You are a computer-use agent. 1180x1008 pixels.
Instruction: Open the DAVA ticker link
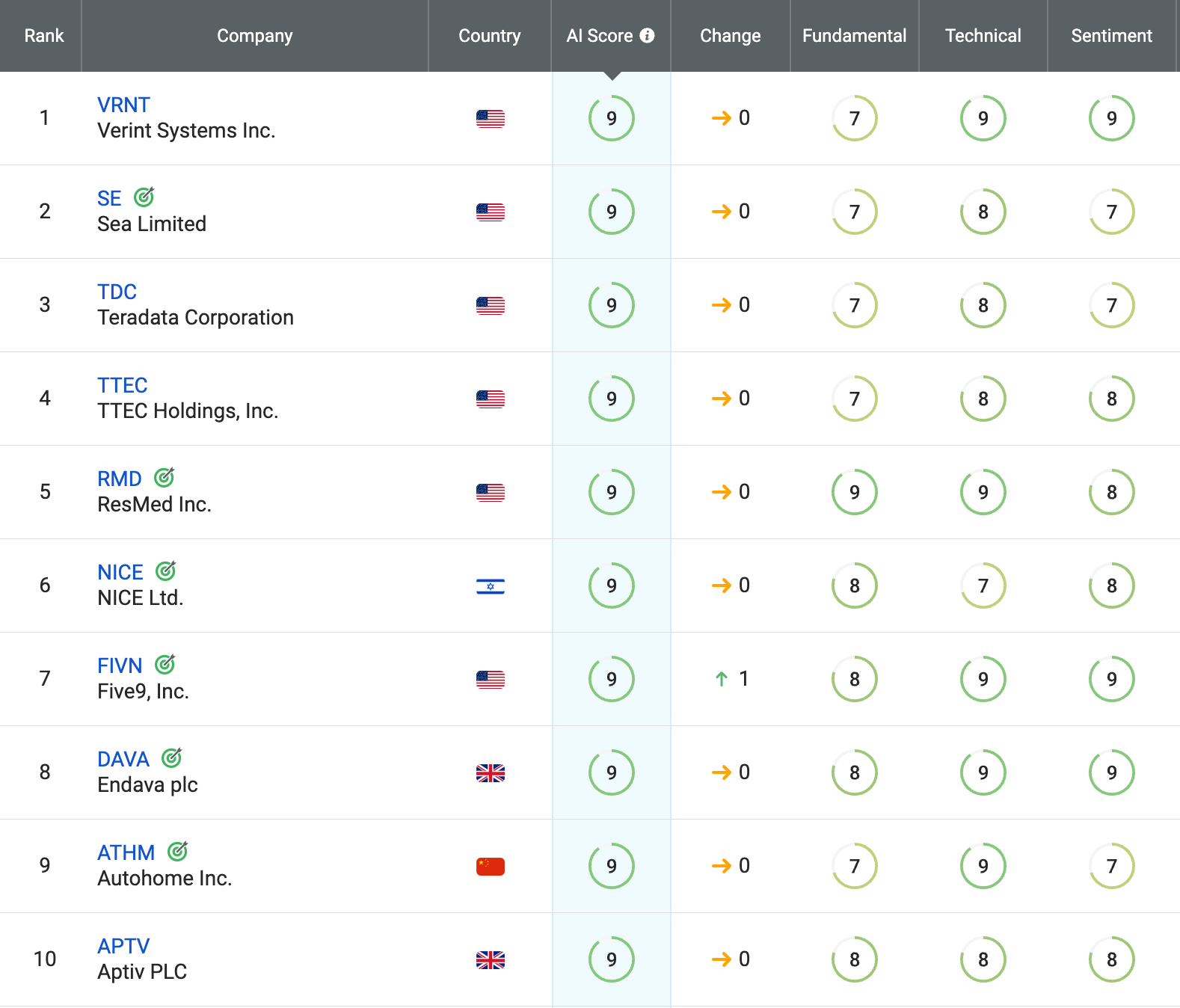(x=123, y=759)
